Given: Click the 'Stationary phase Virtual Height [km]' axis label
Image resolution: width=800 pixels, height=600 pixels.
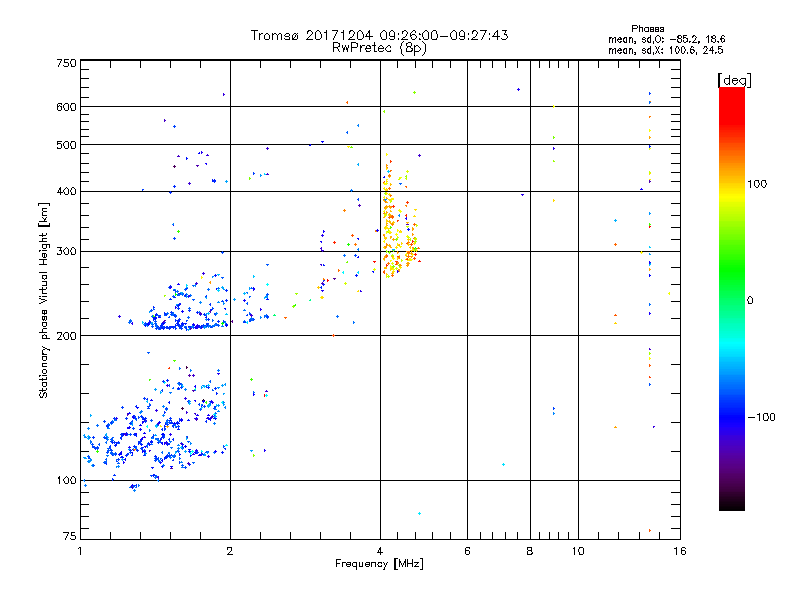Looking at the screenshot, I should pos(44,301).
